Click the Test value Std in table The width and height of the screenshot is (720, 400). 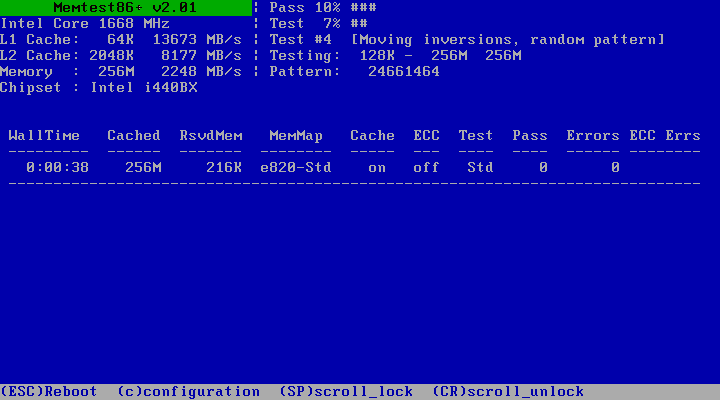[x=480, y=168]
